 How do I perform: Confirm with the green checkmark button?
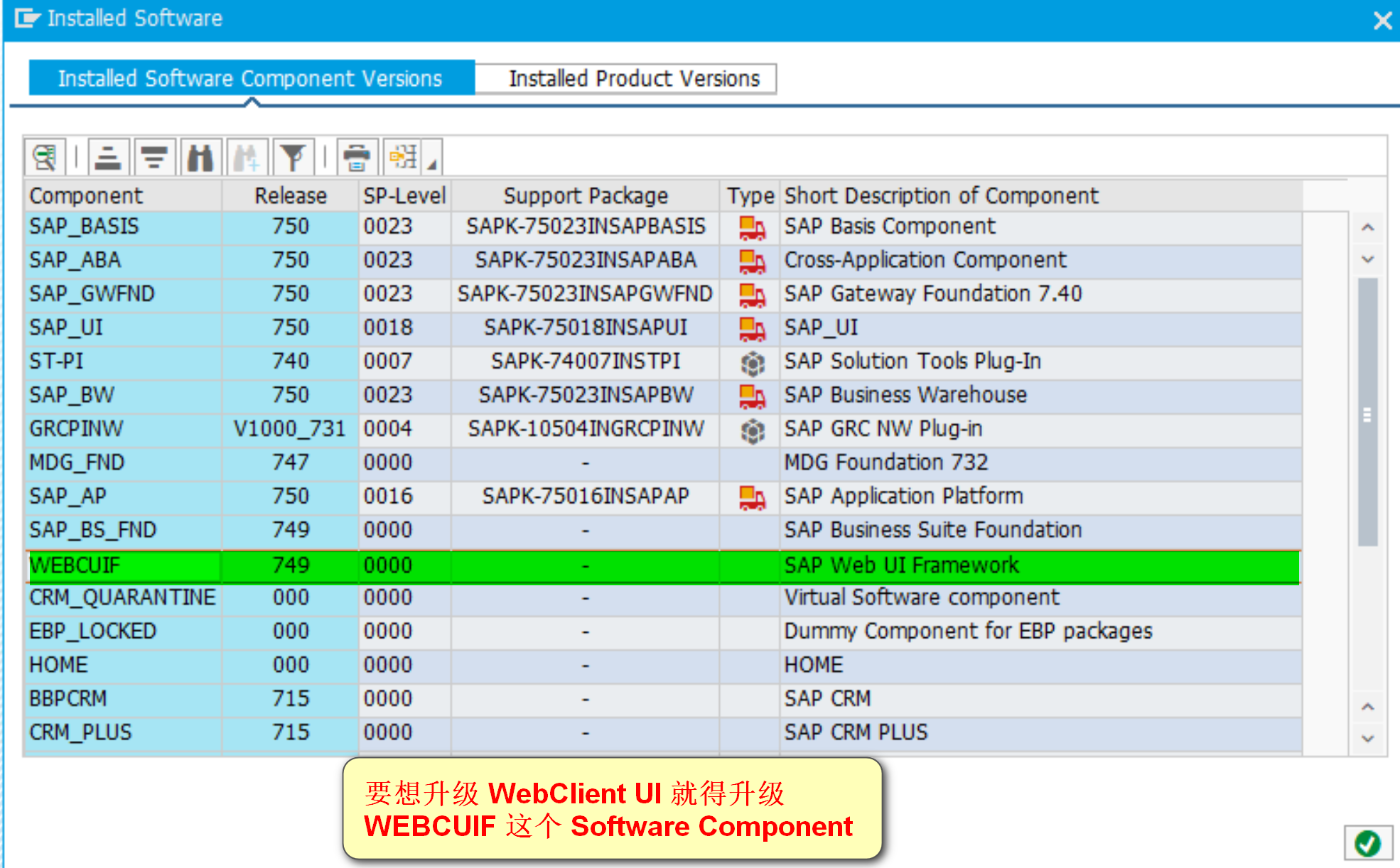tap(1367, 843)
